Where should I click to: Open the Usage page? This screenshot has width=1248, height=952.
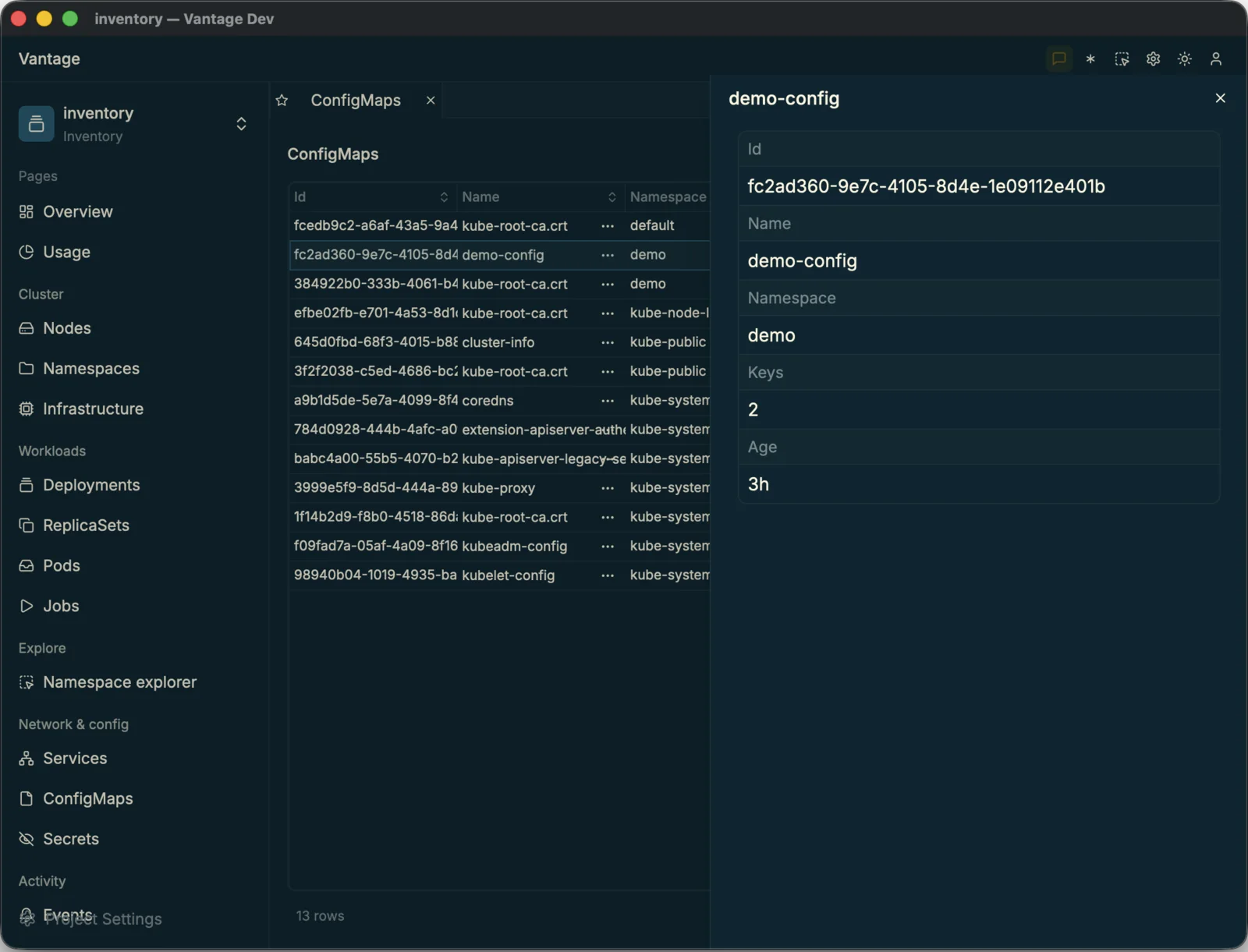(67, 252)
